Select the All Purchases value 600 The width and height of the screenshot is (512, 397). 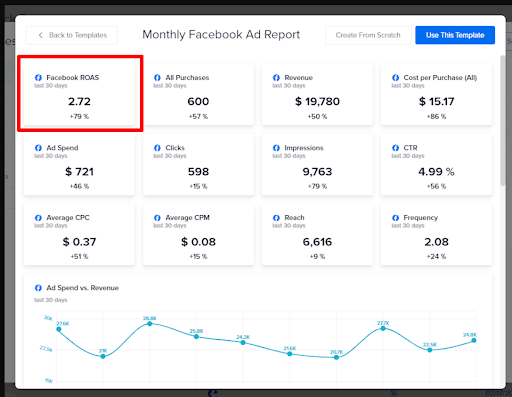[x=198, y=101]
